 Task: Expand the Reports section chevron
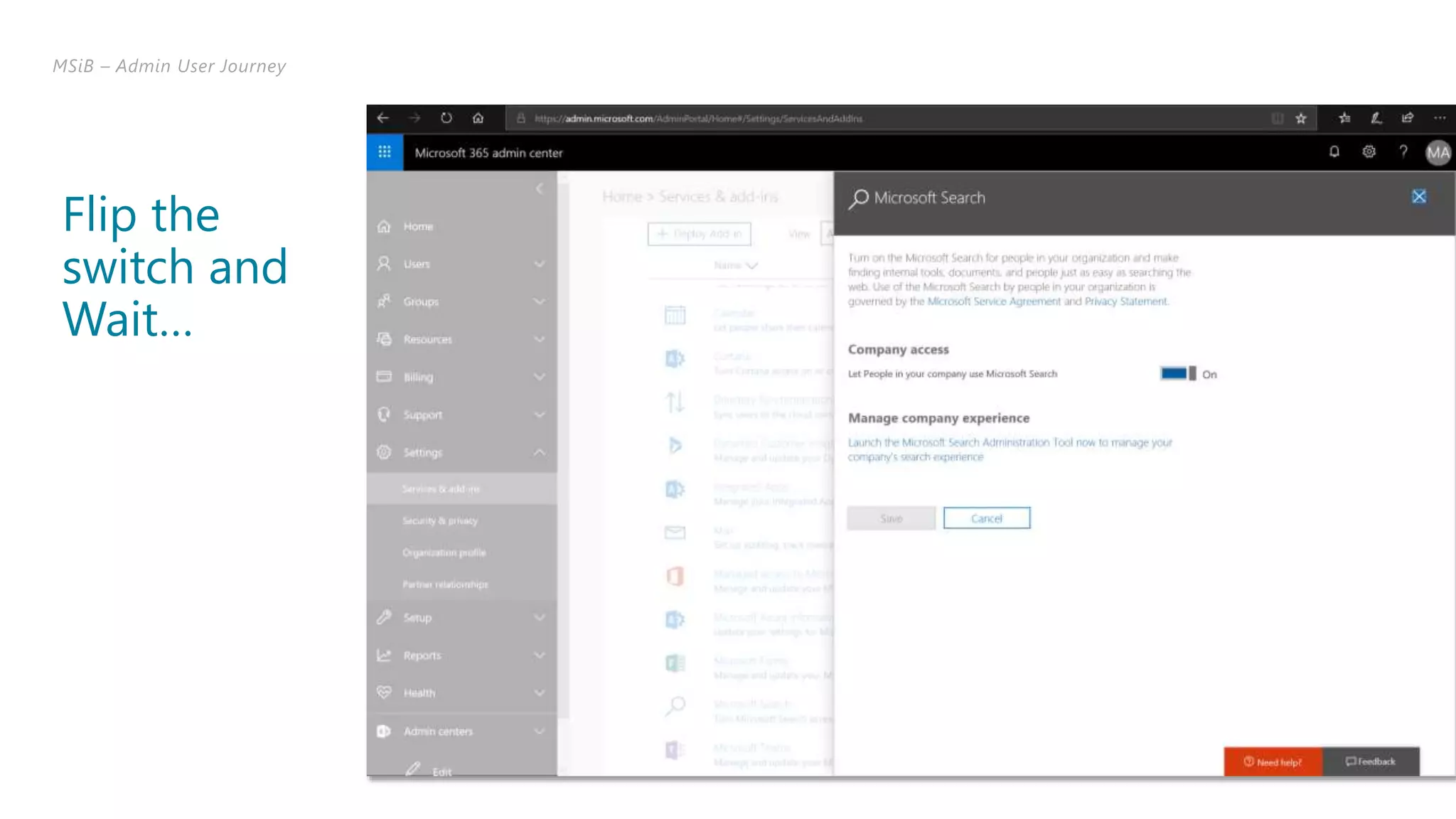540,655
